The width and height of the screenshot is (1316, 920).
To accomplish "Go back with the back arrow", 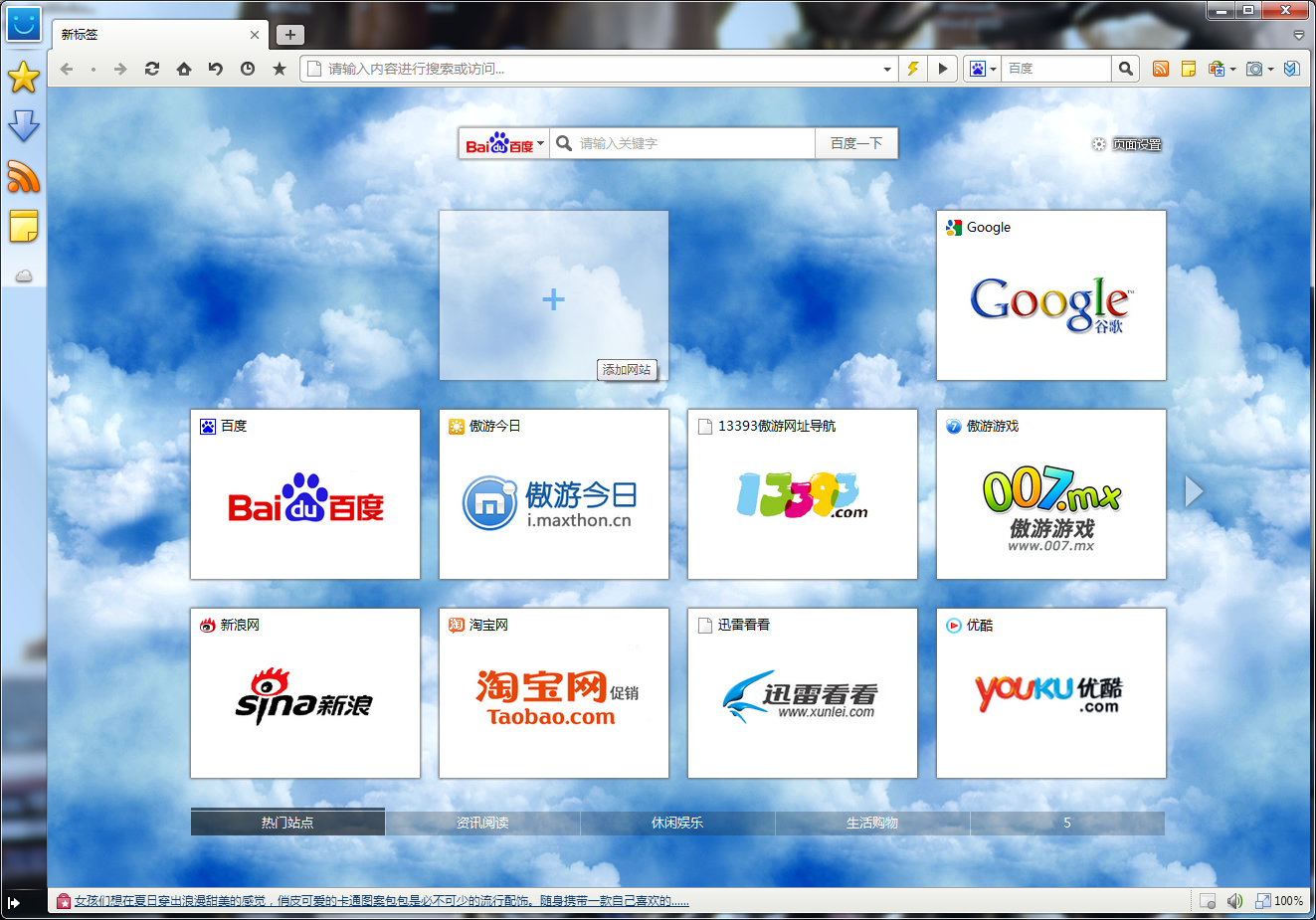I will [67, 69].
